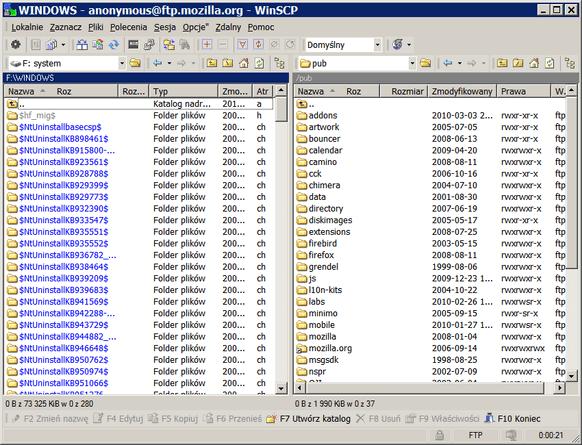582x445 pixels.
Task: Open the F: system drive dropdown
Action: pyautogui.click(x=122, y=63)
